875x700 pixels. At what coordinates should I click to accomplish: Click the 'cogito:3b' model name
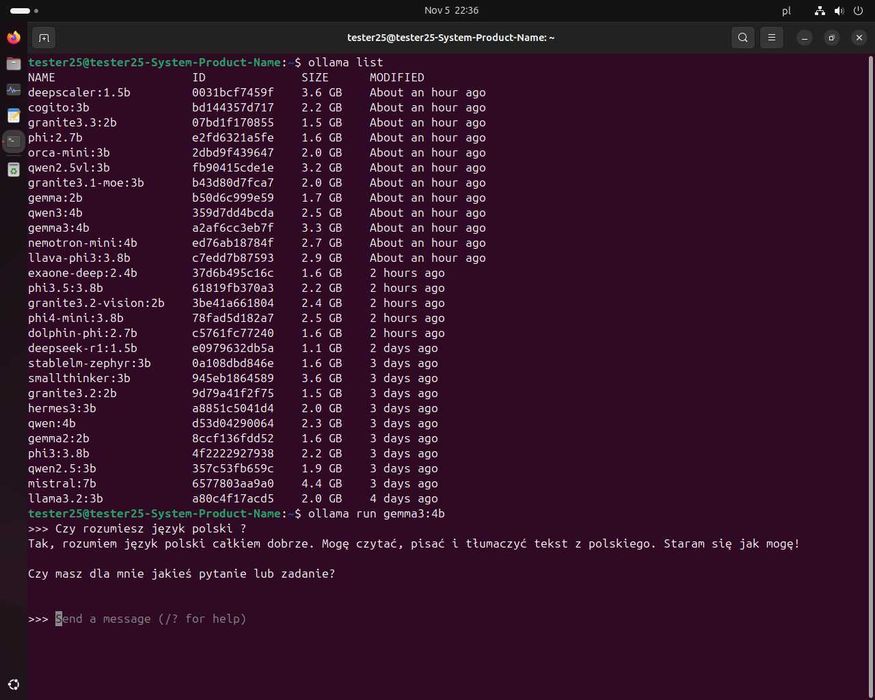click(59, 108)
